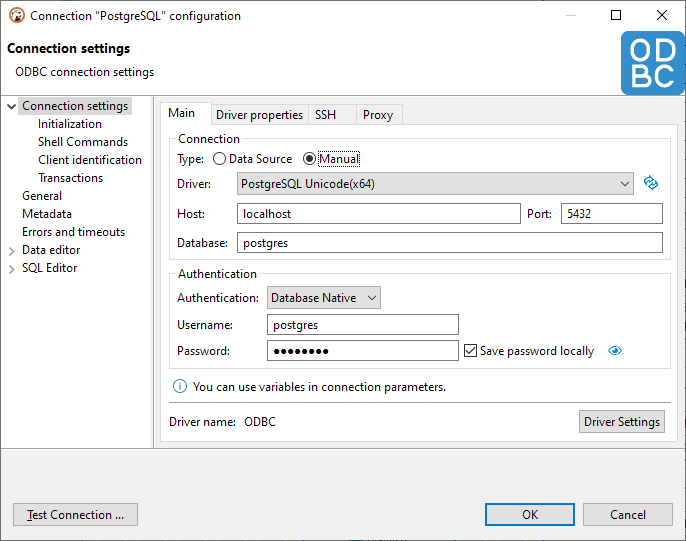Select General in the settings tree

tap(42, 195)
